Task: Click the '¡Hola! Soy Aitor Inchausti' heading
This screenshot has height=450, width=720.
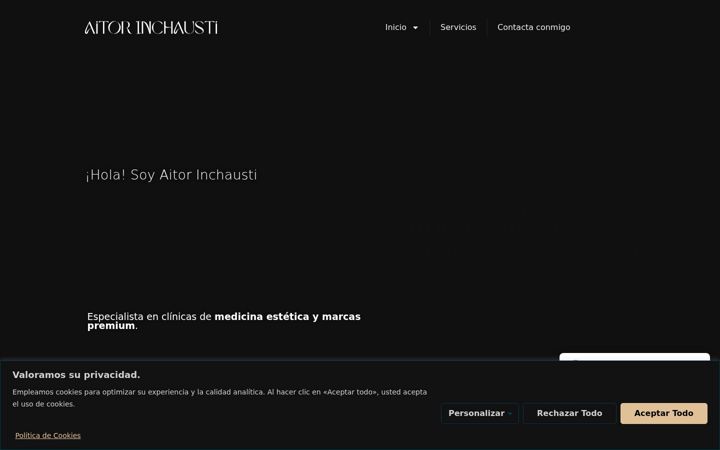Action: point(171,175)
